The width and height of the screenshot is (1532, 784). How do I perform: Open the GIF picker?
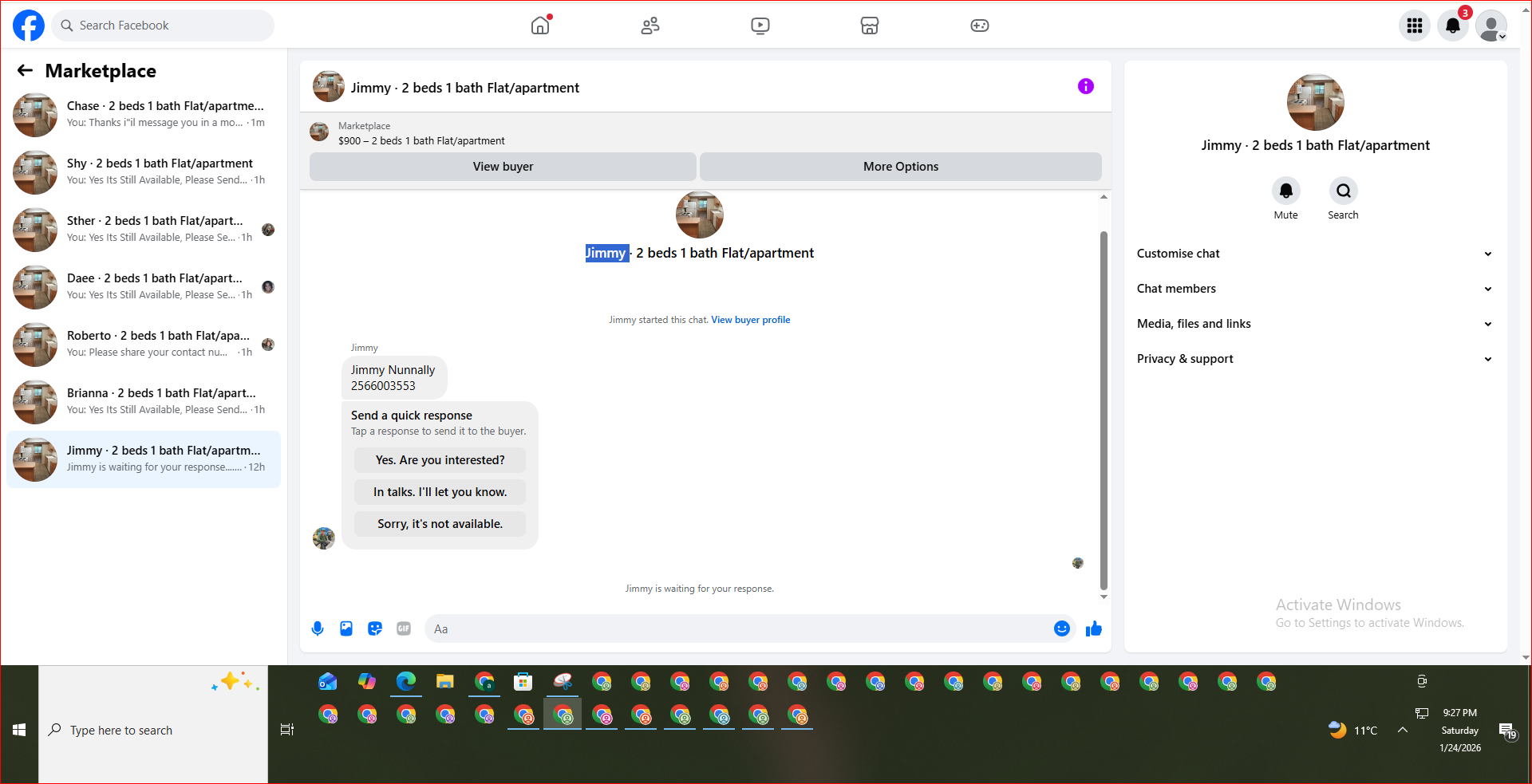pyautogui.click(x=404, y=628)
